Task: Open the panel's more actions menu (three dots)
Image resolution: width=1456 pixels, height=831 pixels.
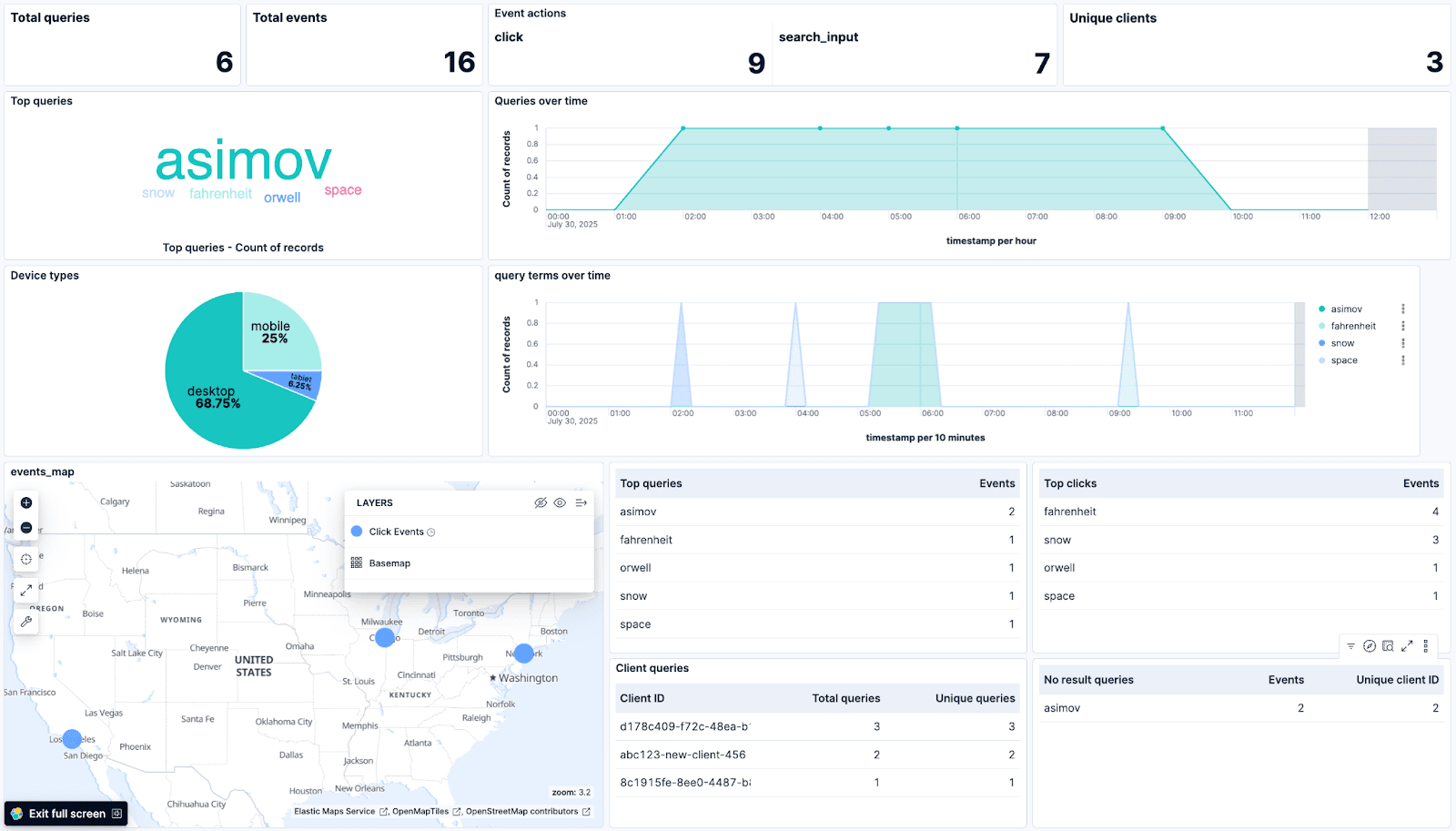Action: [1426, 646]
